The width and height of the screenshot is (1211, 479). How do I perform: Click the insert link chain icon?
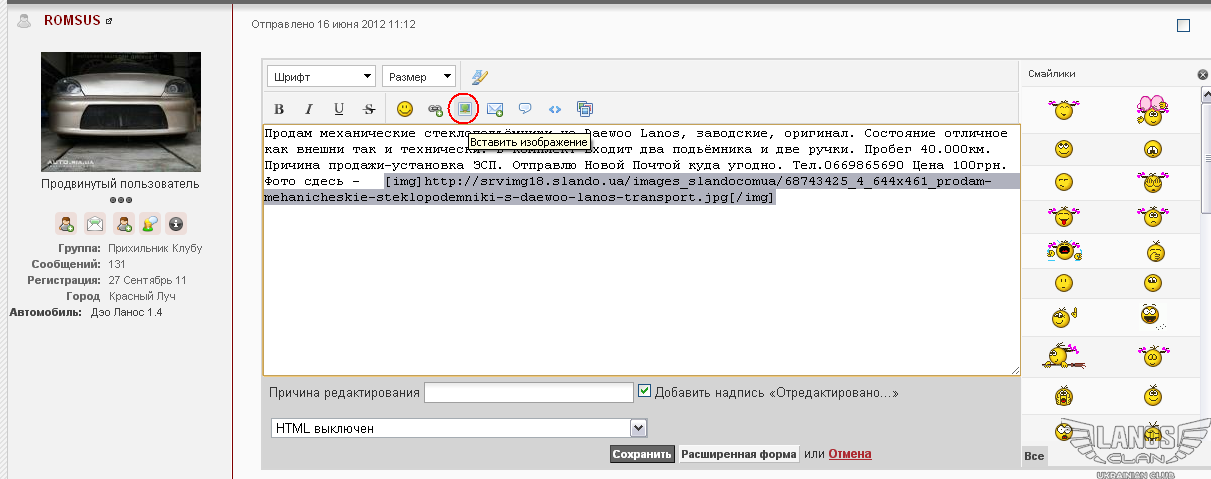click(x=435, y=109)
